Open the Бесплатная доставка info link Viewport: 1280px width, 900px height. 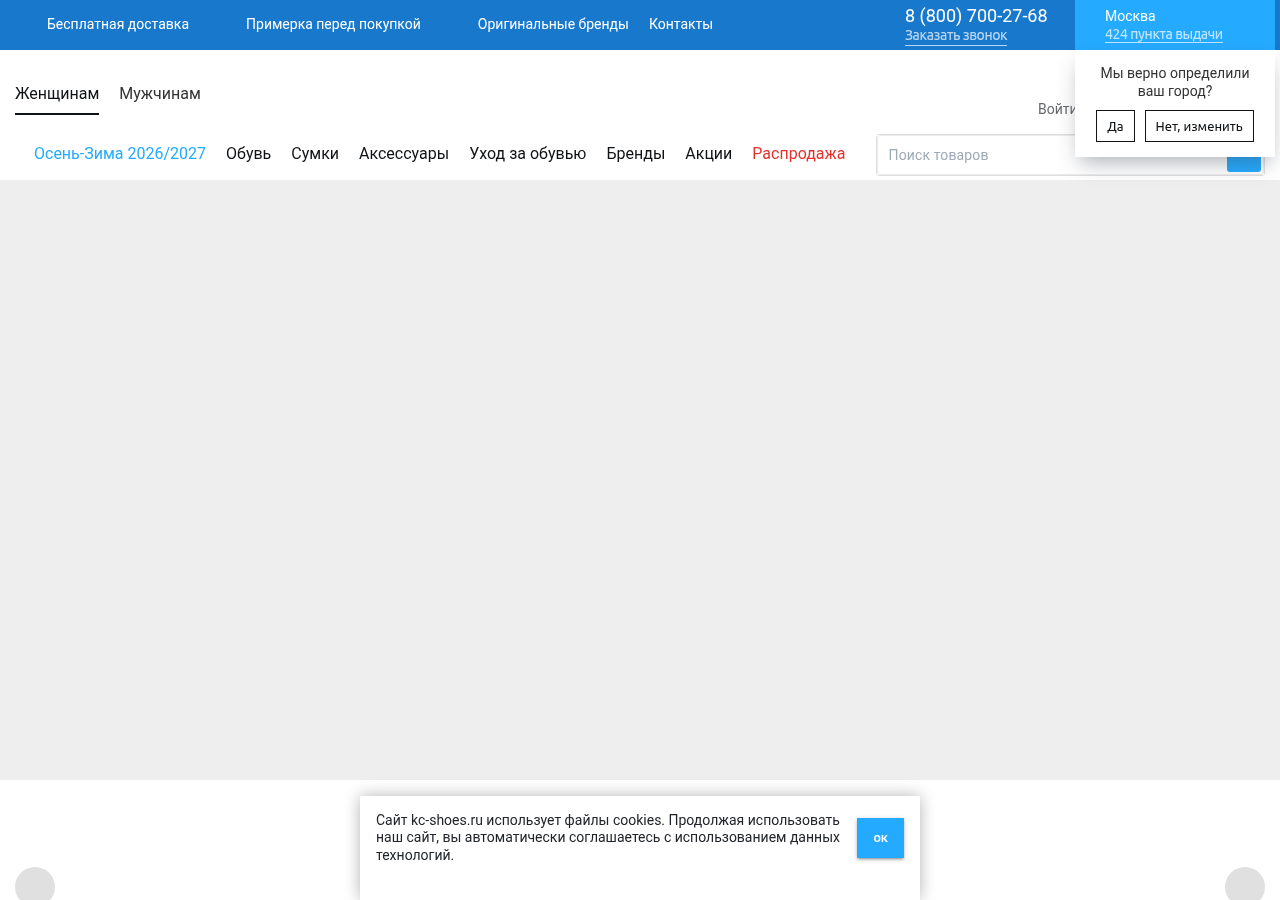click(118, 24)
